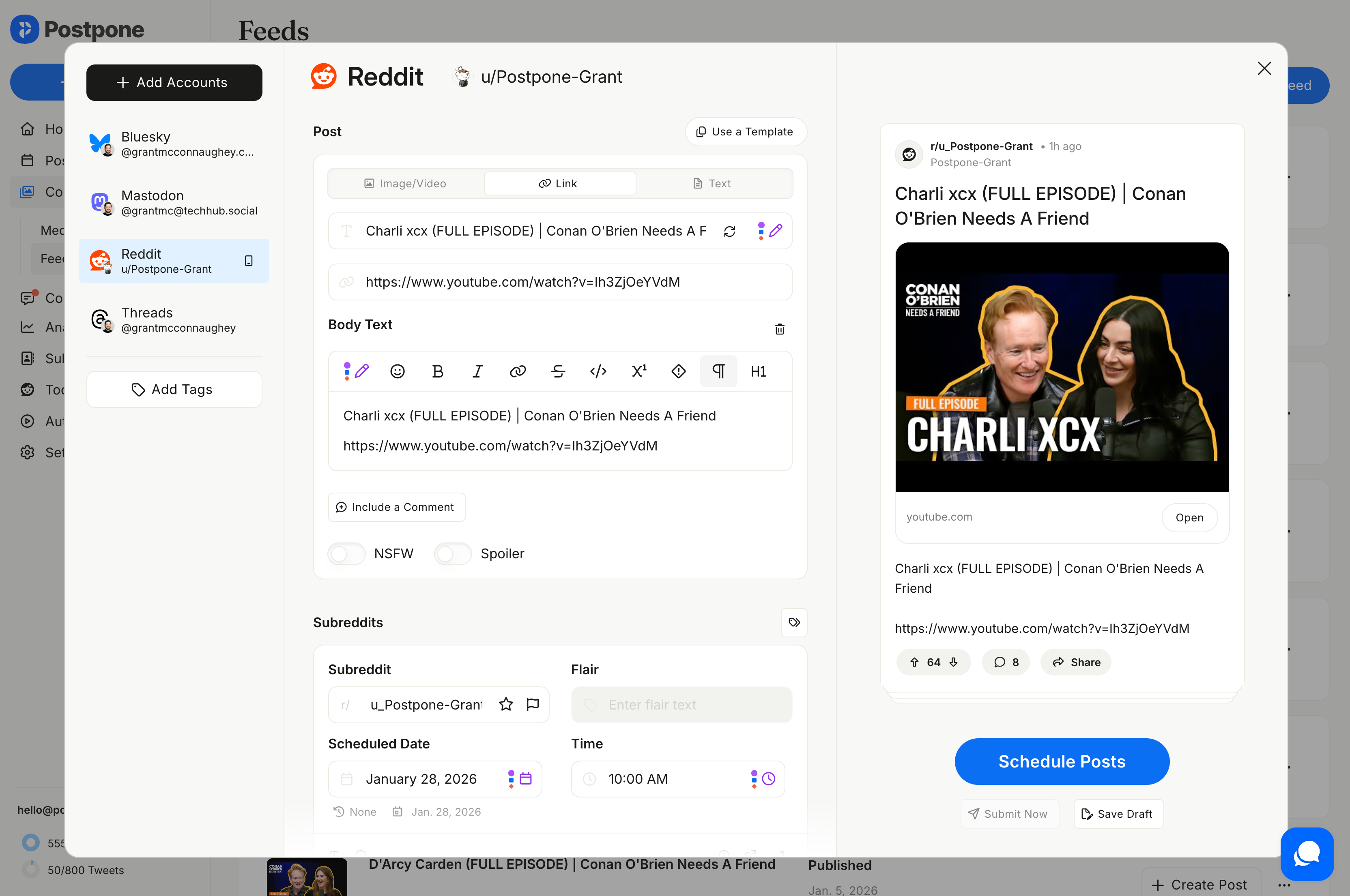Switch to the Text post tab

pyautogui.click(x=712, y=183)
